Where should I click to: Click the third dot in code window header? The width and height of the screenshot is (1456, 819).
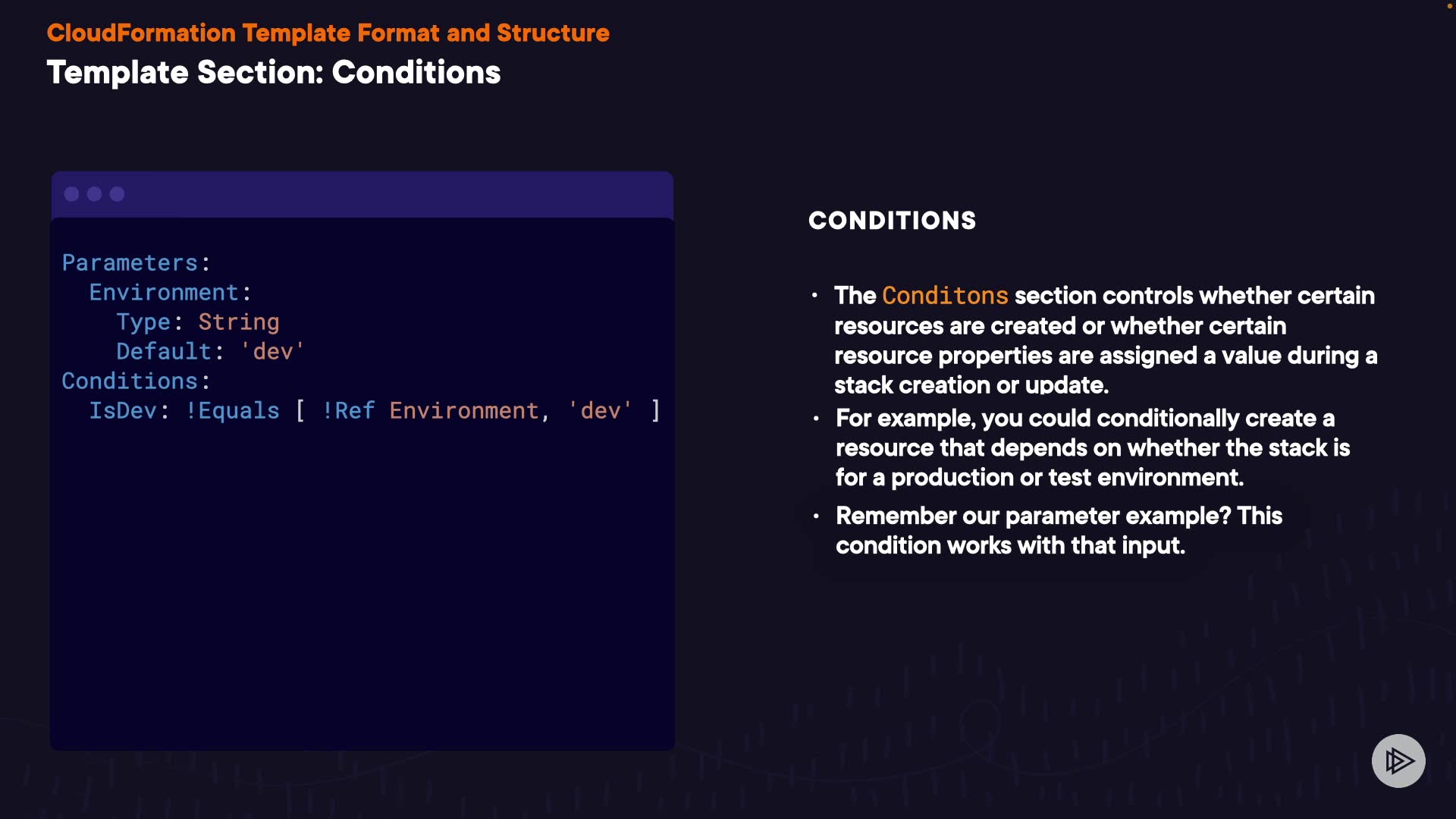click(118, 194)
